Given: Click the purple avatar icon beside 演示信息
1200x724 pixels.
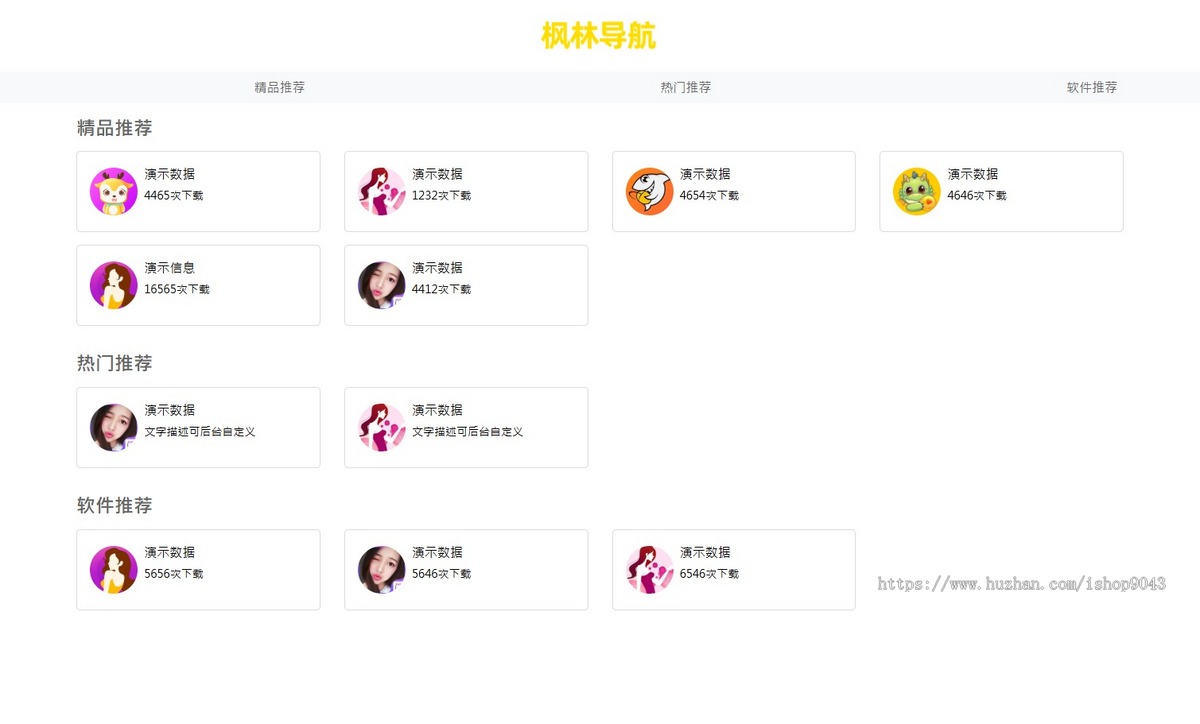Looking at the screenshot, I should [x=113, y=285].
